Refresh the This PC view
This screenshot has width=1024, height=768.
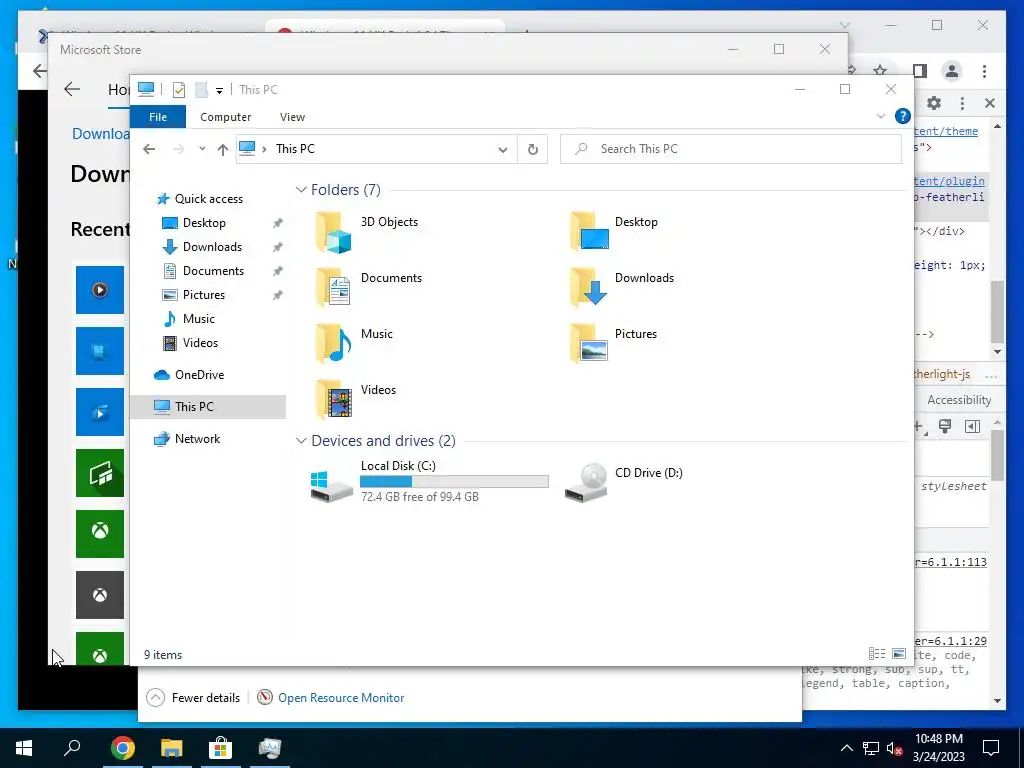coord(533,150)
